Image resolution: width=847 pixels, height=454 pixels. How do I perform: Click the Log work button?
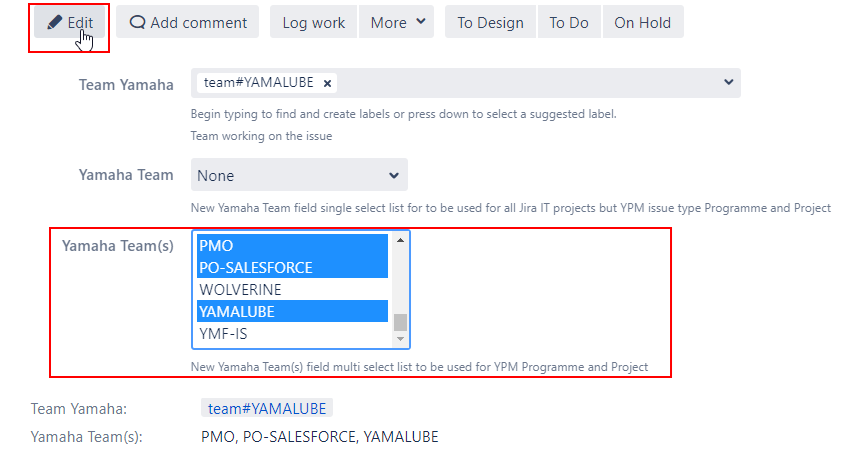pos(313,22)
